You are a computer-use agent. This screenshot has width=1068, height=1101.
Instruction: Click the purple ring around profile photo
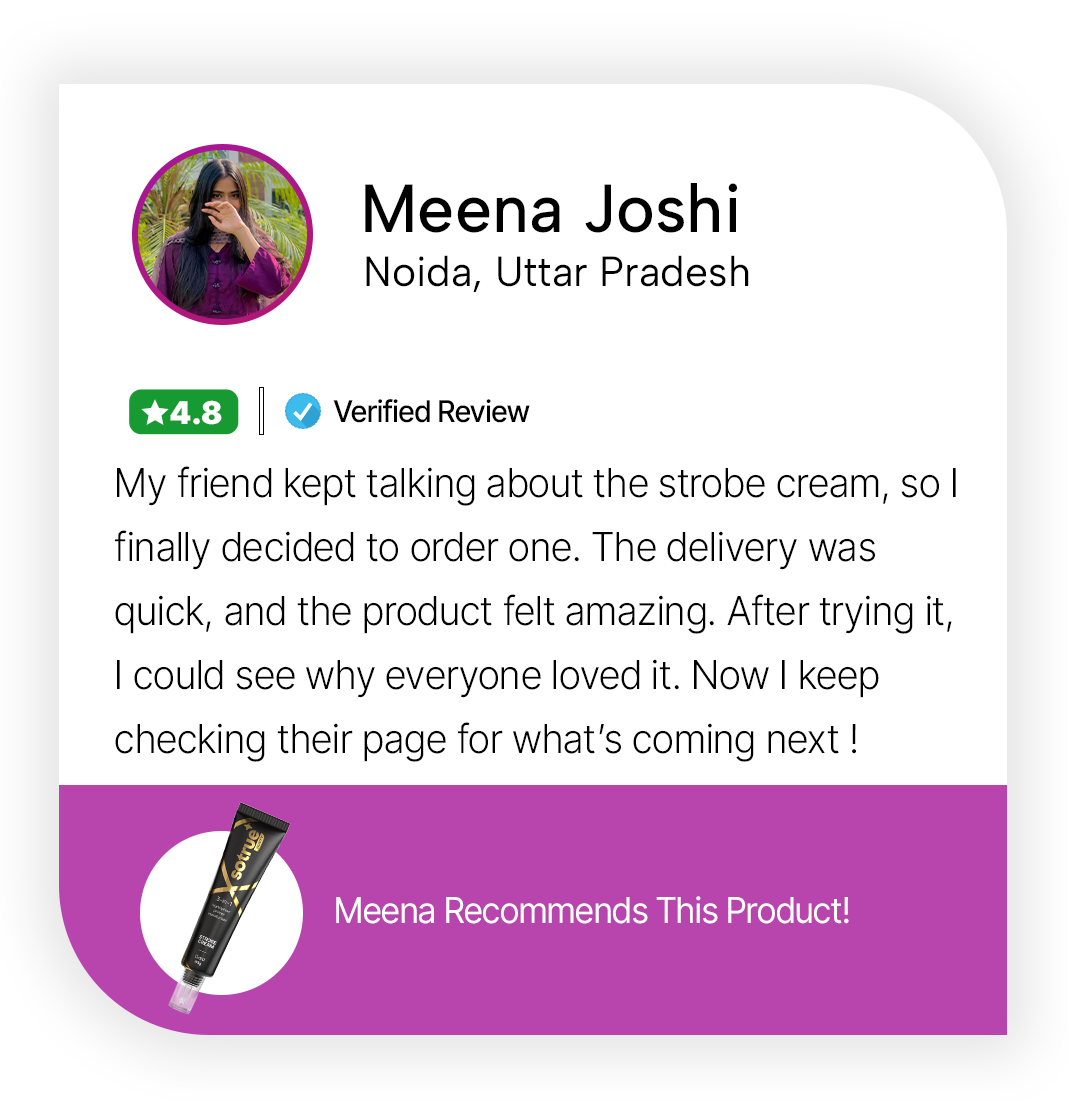tap(222, 147)
